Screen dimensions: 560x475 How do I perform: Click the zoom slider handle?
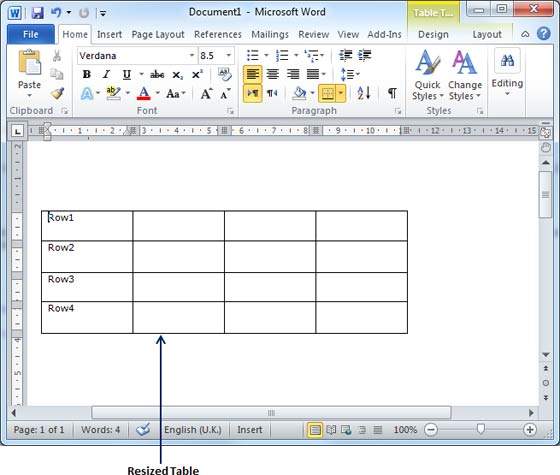coord(481,429)
